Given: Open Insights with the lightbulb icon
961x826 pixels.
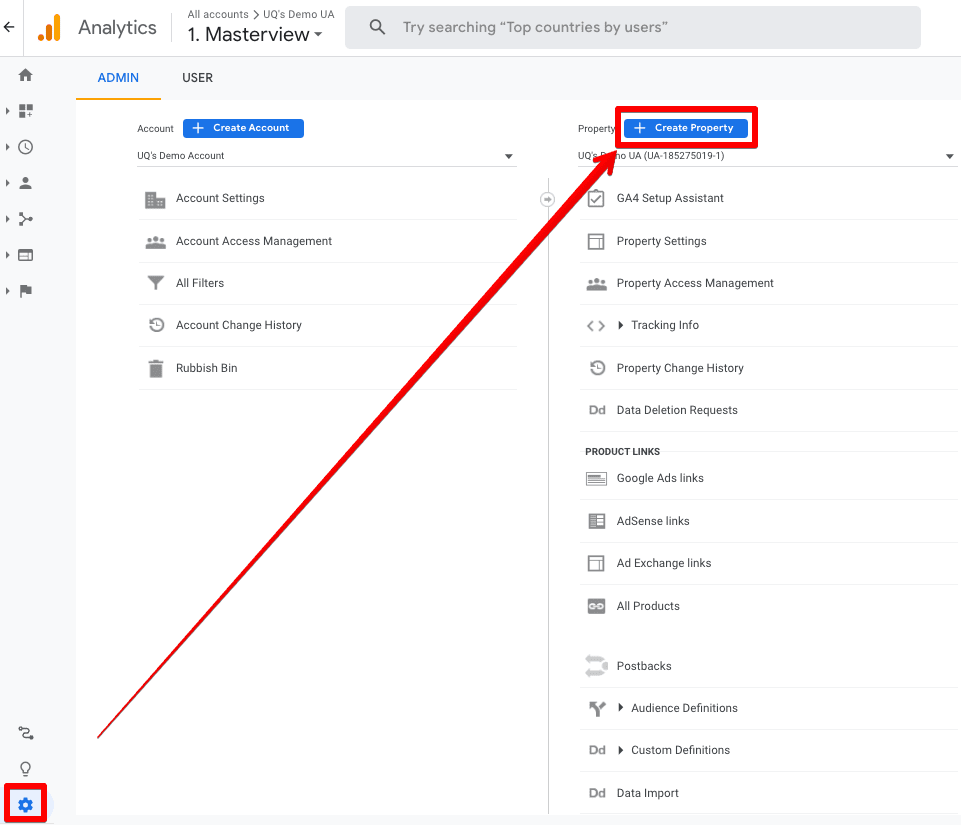Looking at the screenshot, I should tap(24, 768).
